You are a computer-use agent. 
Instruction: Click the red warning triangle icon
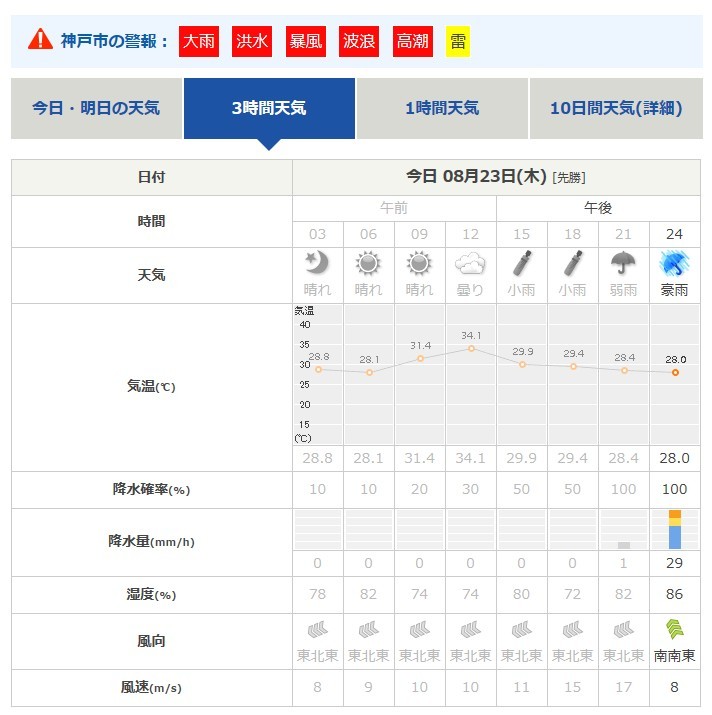[x=40, y=40]
